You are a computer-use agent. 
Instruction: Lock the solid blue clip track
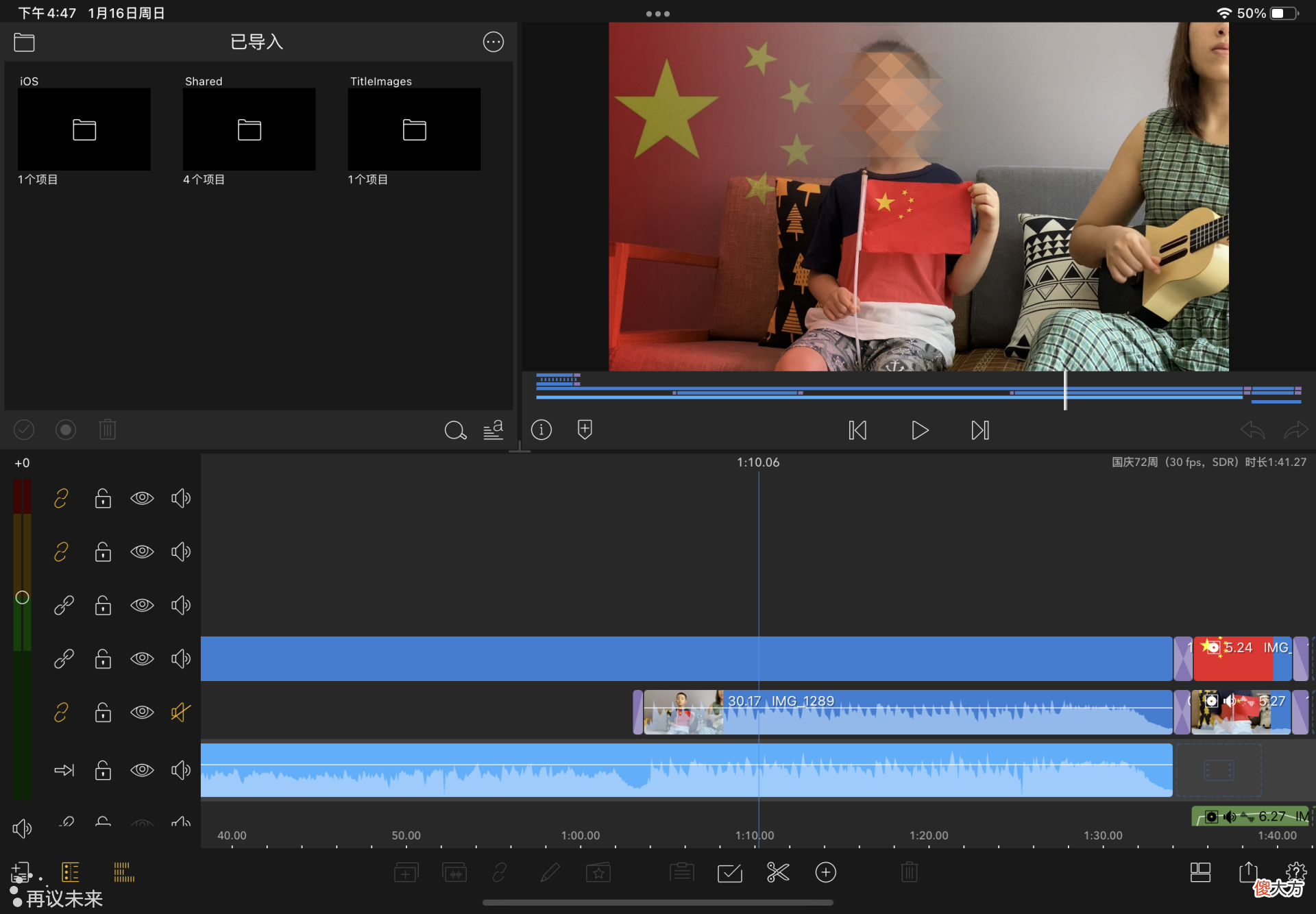[103, 658]
